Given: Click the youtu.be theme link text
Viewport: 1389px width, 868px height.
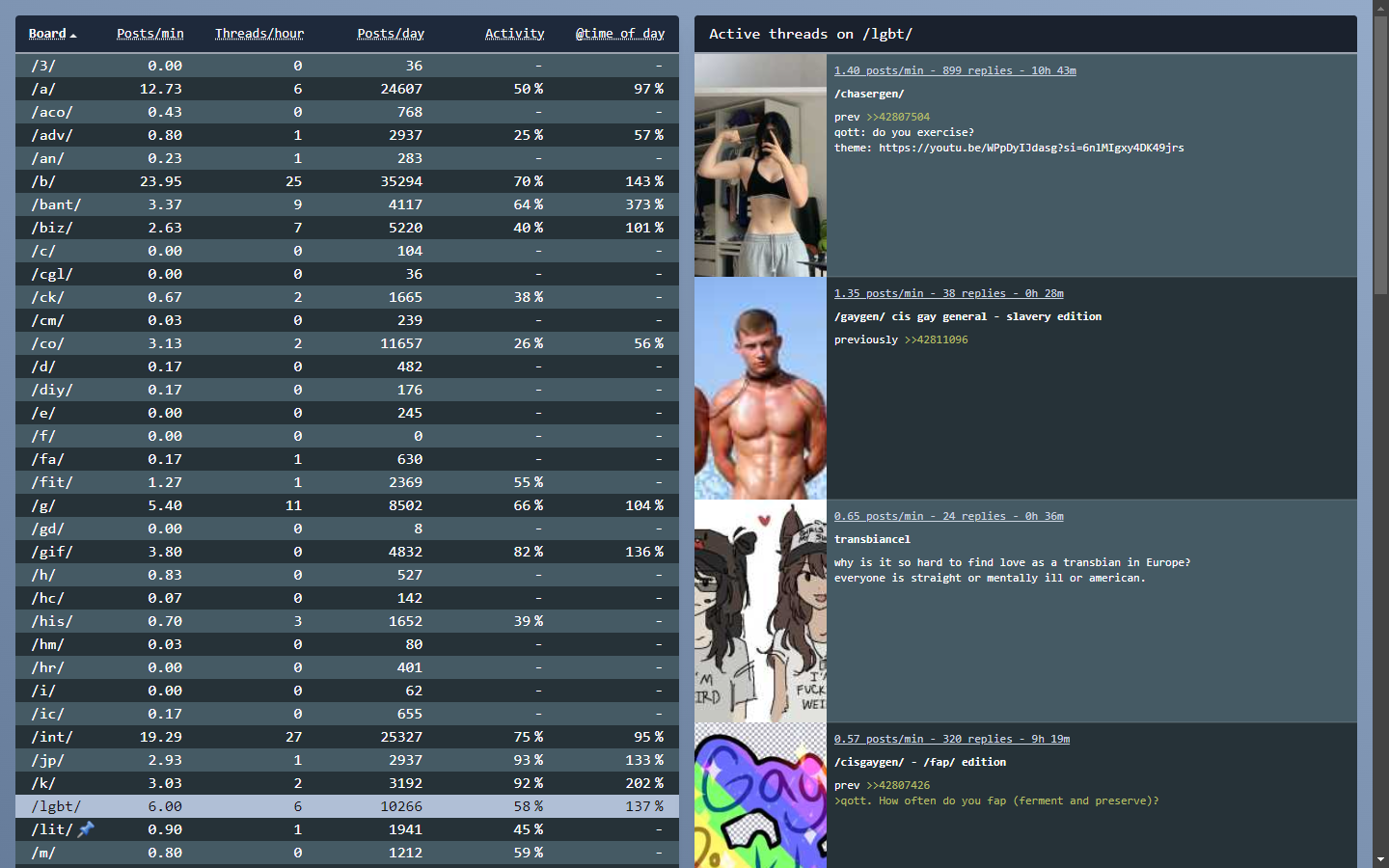Looking at the screenshot, I should pyautogui.click(x=1031, y=149).
